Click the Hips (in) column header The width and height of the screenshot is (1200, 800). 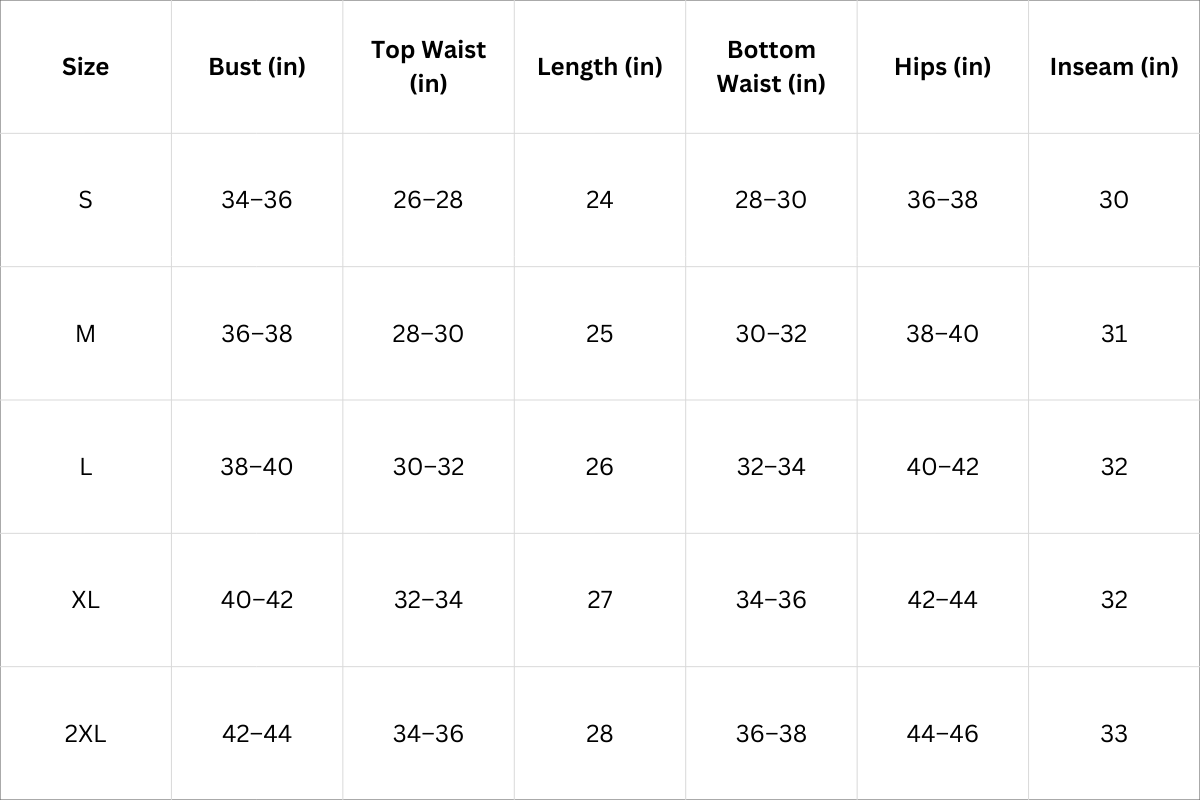point(942,67)
